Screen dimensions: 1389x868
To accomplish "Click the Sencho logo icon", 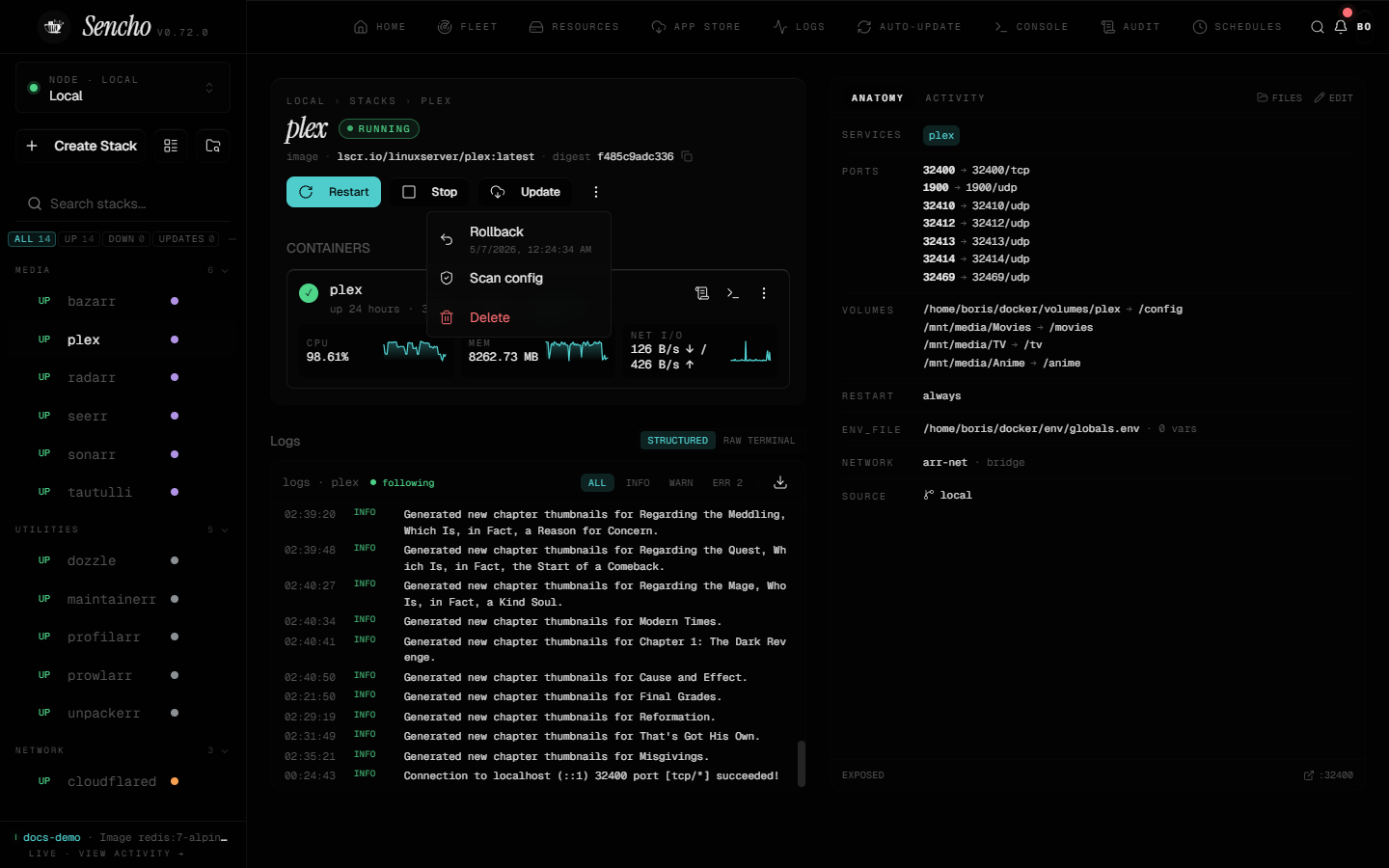I will (x=54, y=27).
